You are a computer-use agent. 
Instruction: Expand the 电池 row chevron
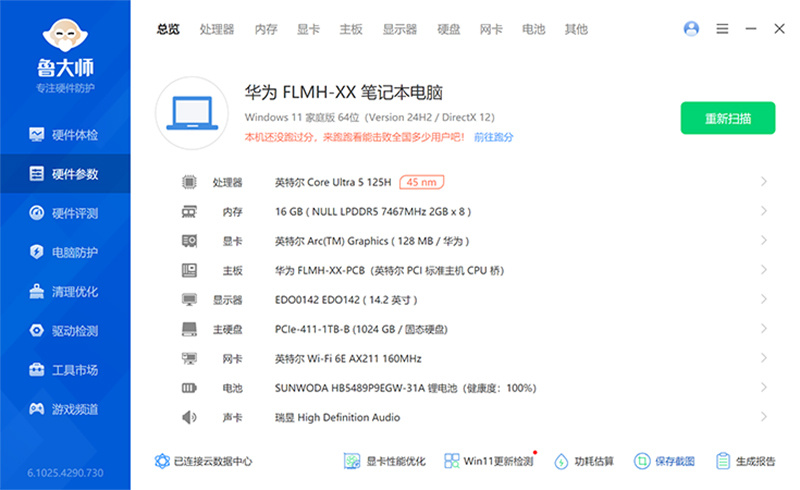[x=764, y=387]
